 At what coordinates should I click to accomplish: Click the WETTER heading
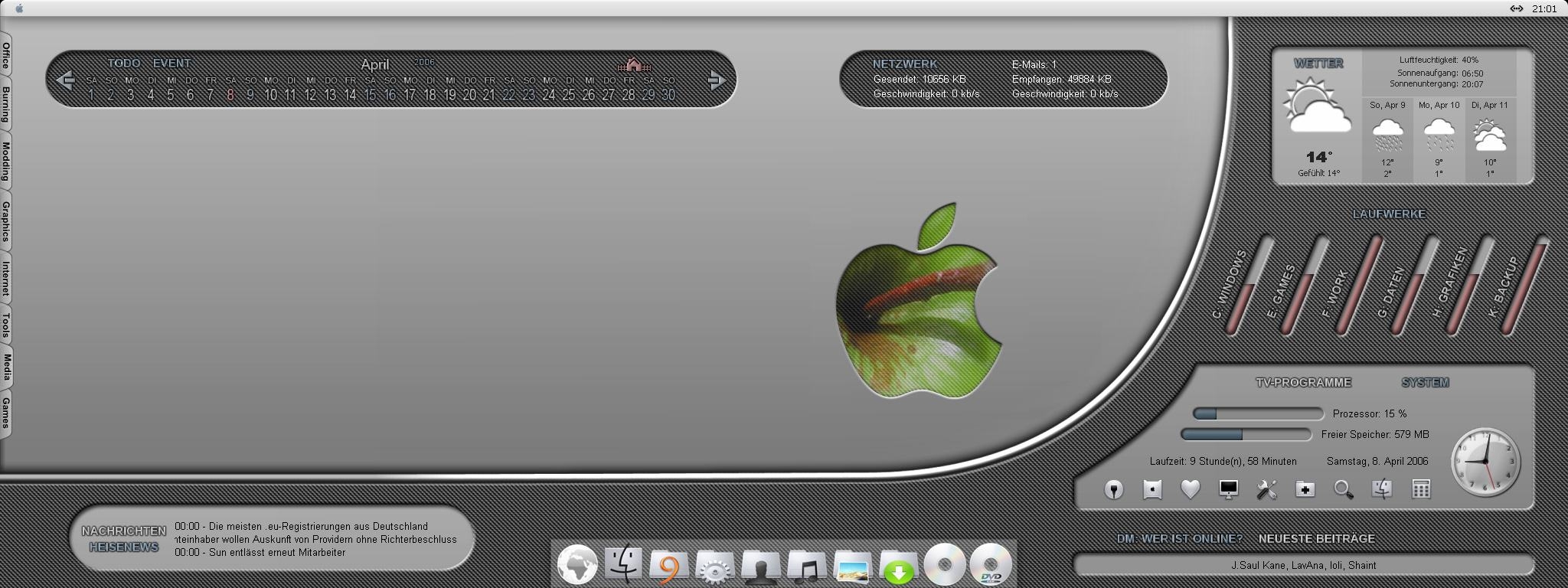pos(1318,63)
